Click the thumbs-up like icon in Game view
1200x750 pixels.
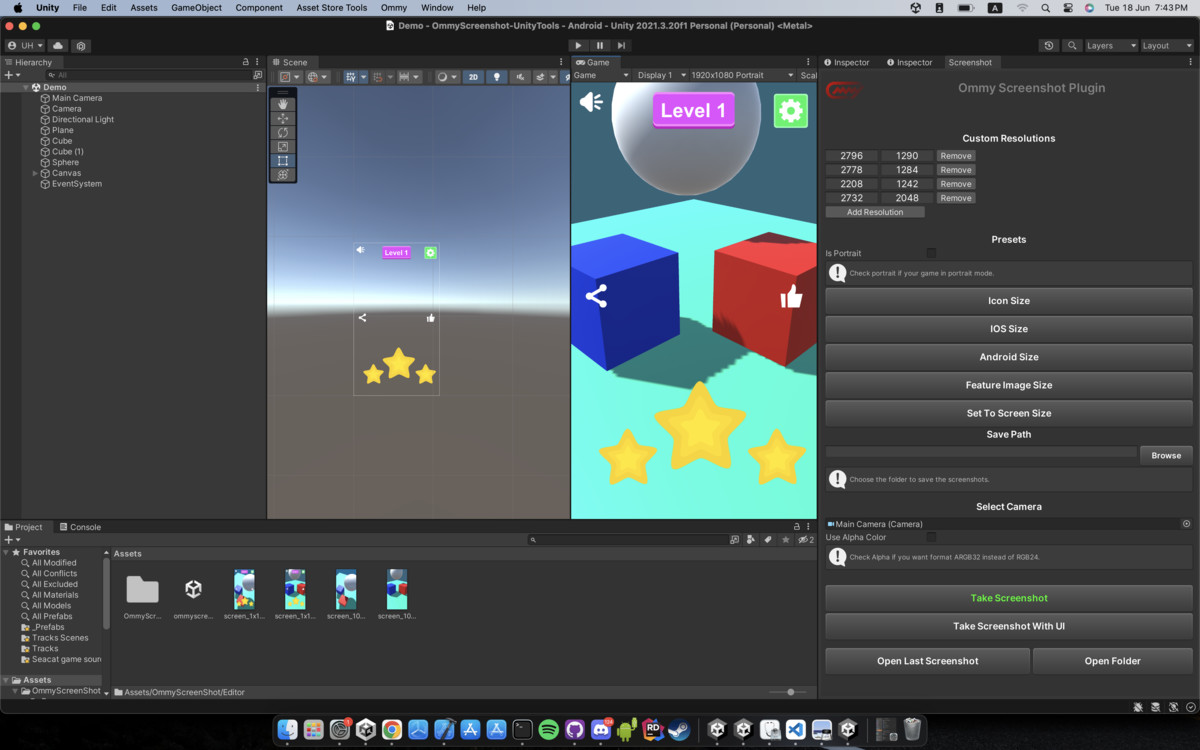791,296
